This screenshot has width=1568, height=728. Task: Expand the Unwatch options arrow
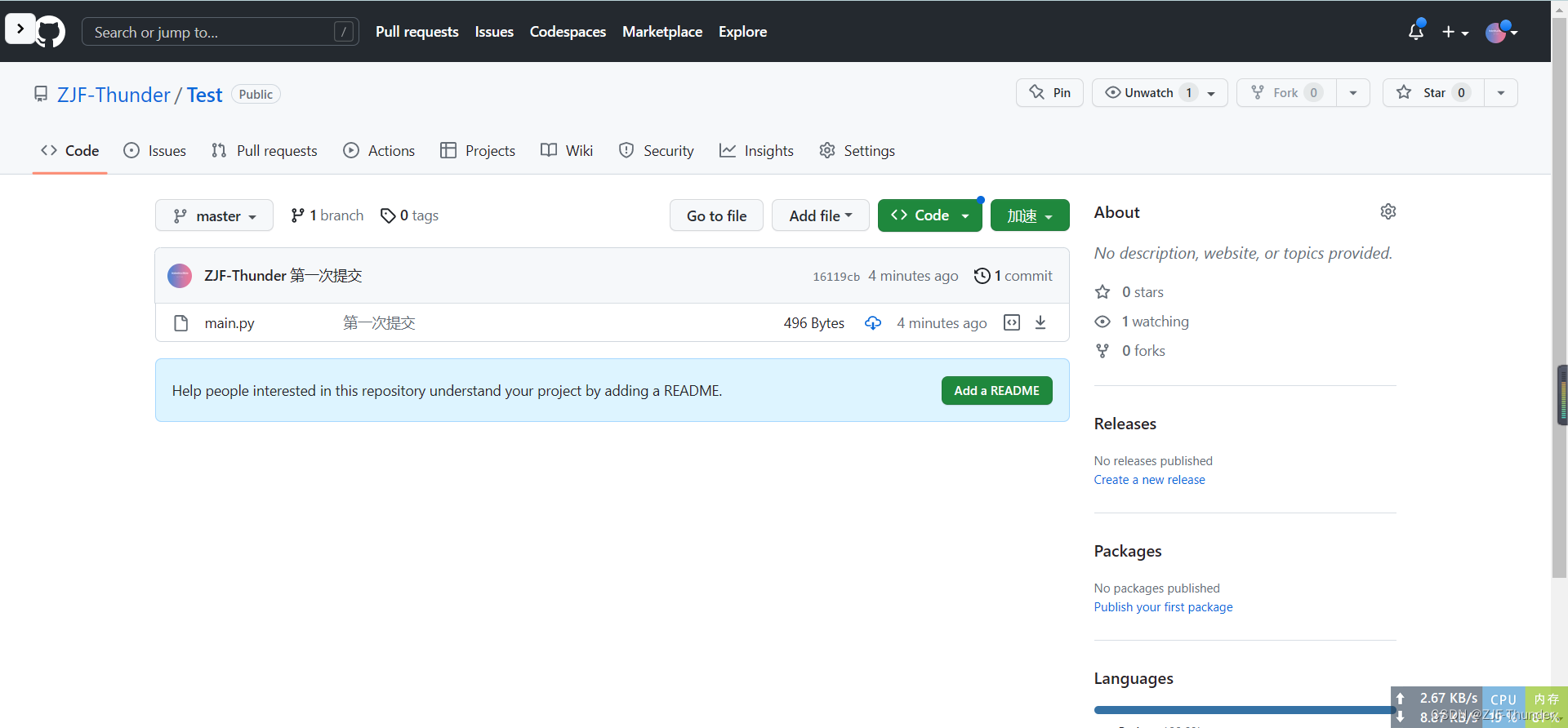click(x=1212, y=93)
